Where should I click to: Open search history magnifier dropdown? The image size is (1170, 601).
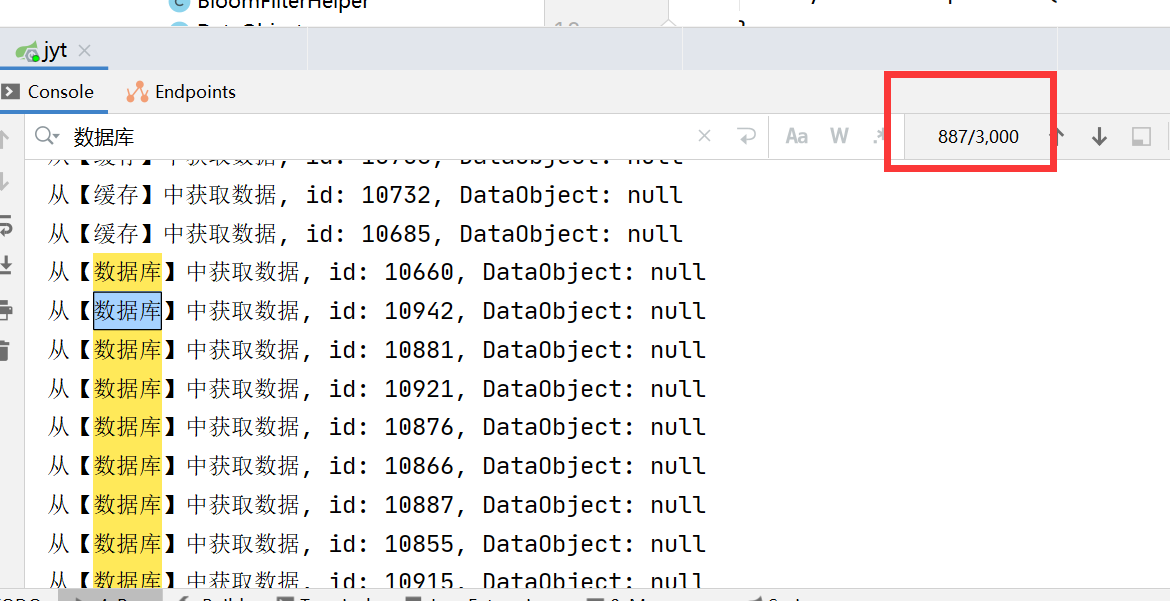click(x=46, y=136)
